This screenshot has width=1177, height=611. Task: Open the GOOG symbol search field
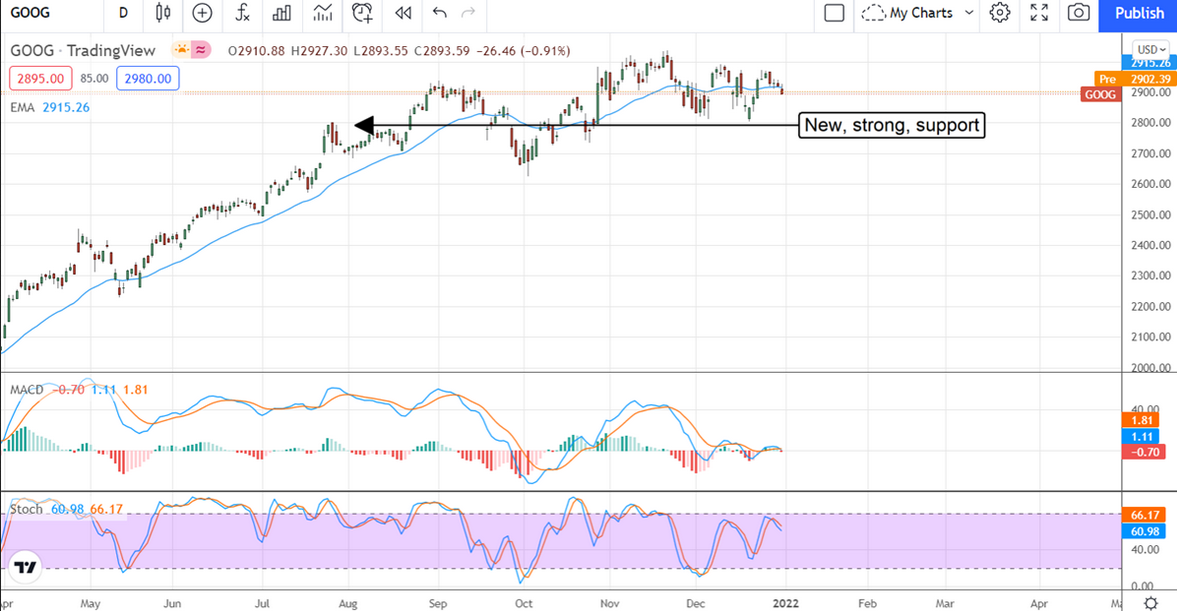30,13
